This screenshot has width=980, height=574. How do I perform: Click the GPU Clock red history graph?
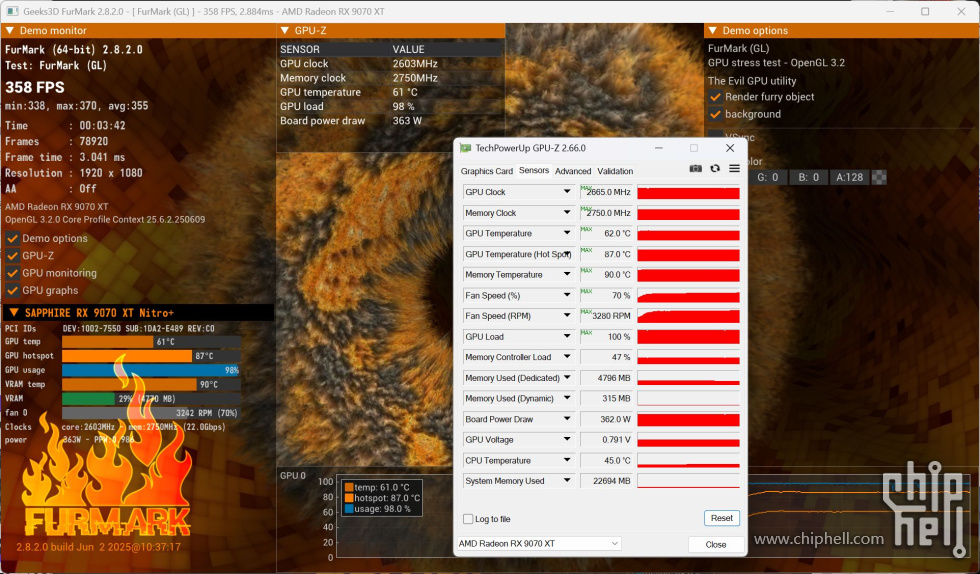(688, 193)
